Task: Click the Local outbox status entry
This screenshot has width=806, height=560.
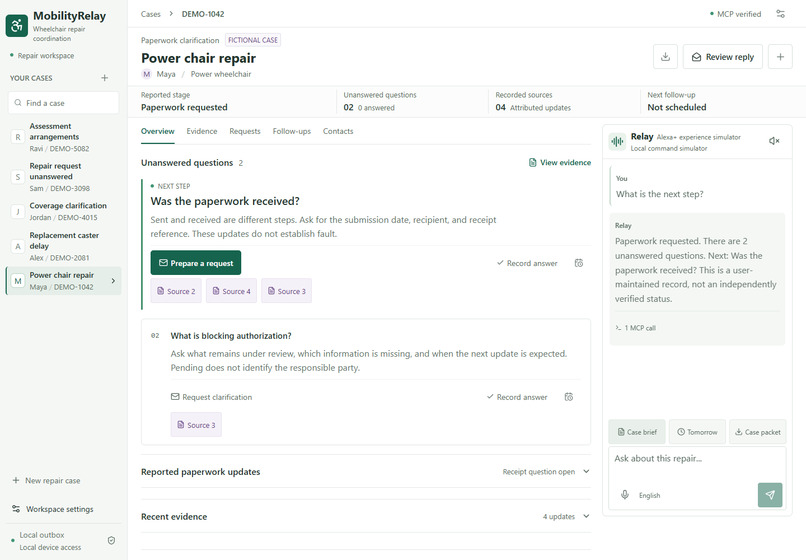Action: click(42, 535)
